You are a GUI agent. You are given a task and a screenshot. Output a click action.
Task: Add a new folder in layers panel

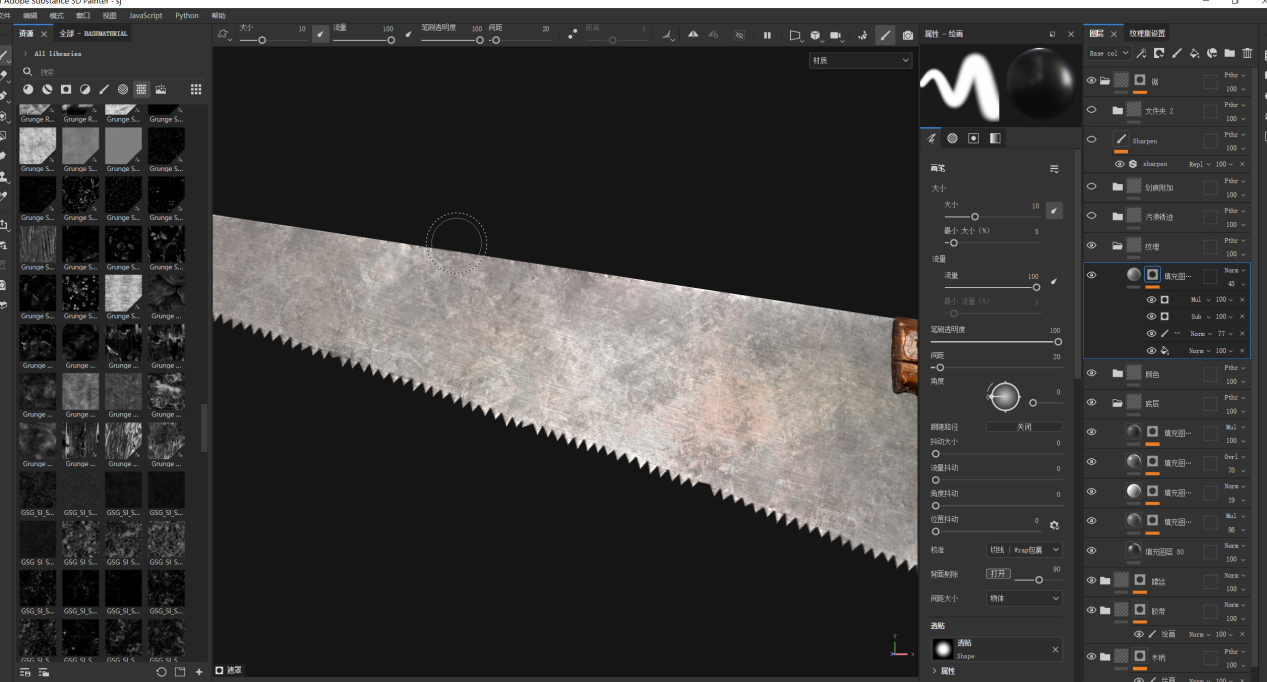1229,53
